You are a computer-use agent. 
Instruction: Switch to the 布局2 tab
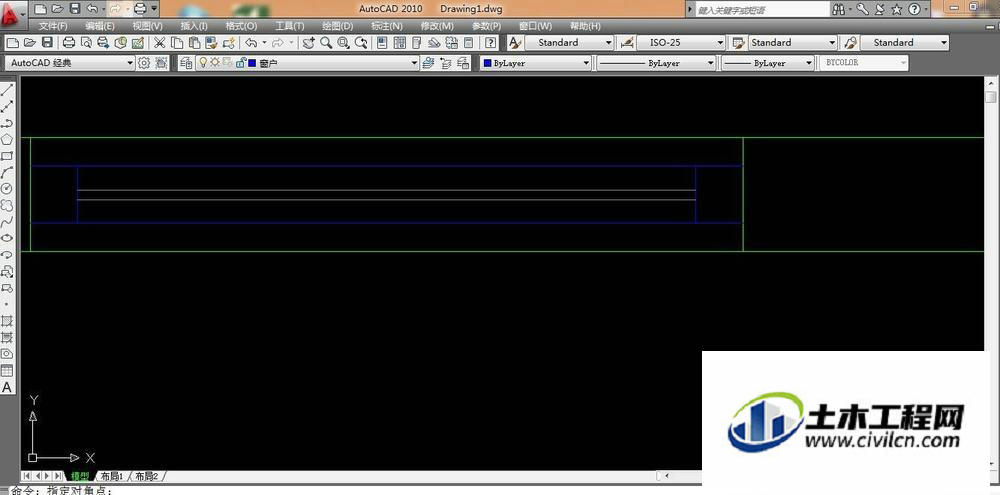point(145,476)
